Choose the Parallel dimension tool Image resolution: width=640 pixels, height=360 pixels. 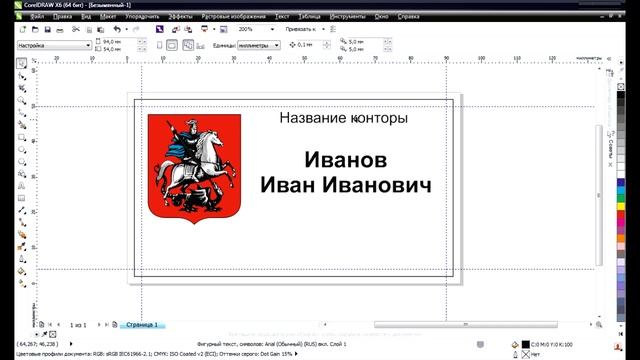tap(22, 210)
